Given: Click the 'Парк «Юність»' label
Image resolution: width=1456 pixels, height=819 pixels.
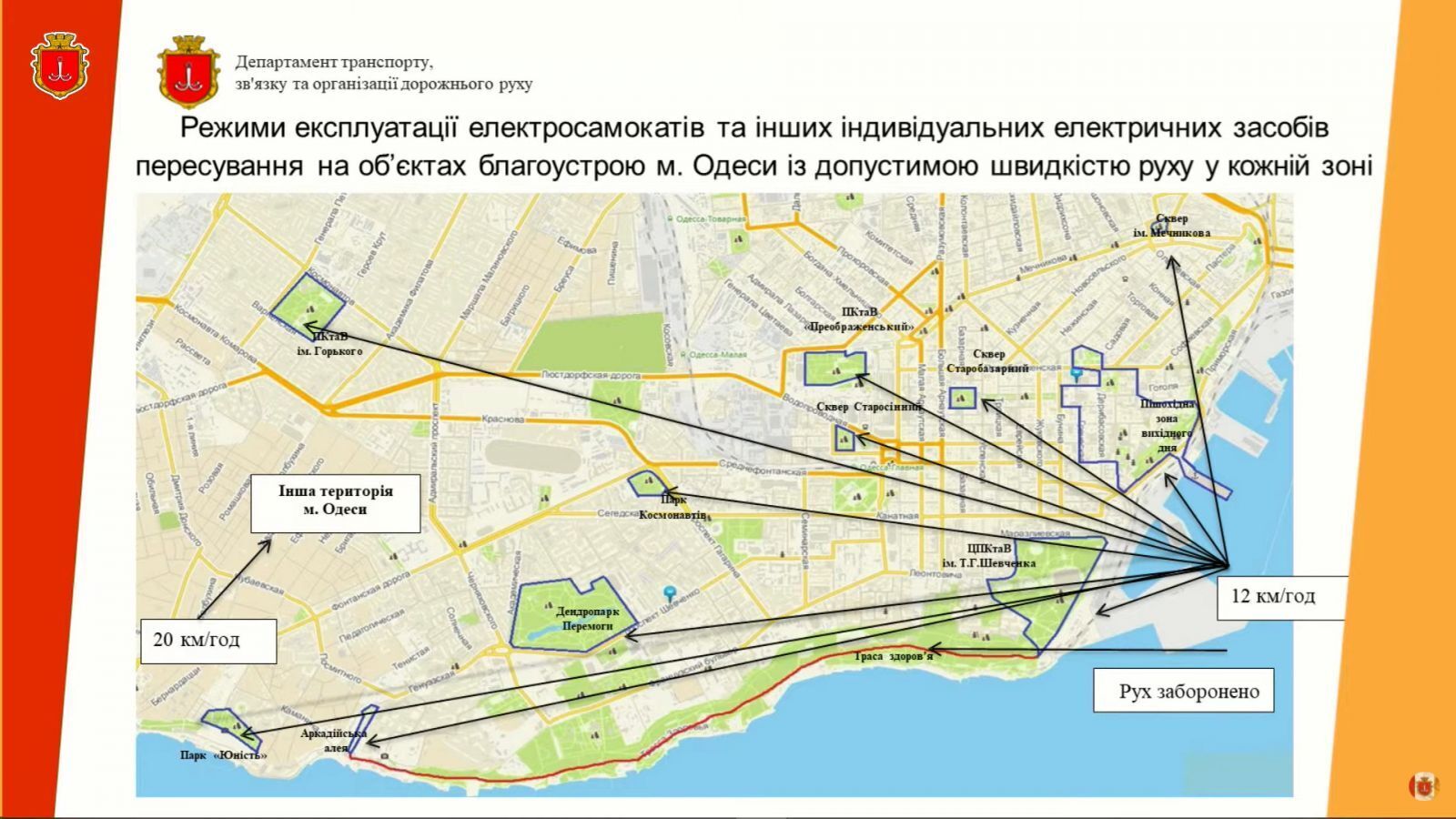Looking at the screenshot, I should (x=223, y=755).
